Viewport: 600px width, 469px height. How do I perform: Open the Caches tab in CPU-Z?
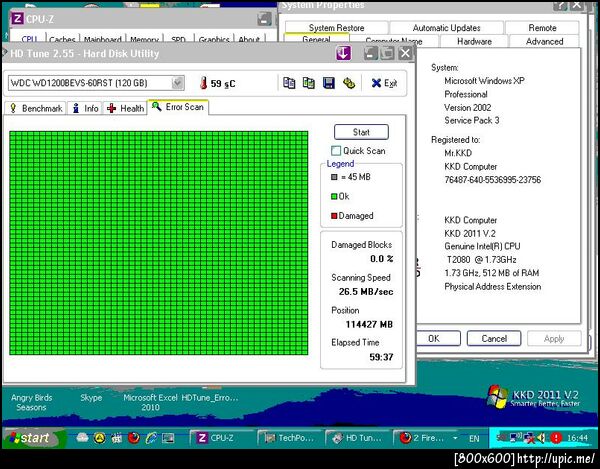(x=62, y=39)
